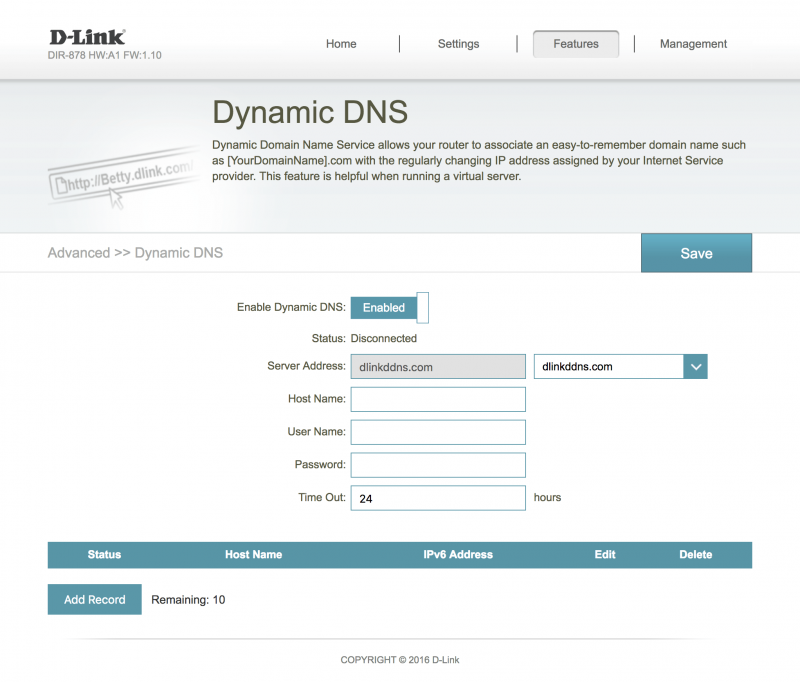Click the Remaining: 10 text
Screen dimensions: 800x682
pos(188,600)
